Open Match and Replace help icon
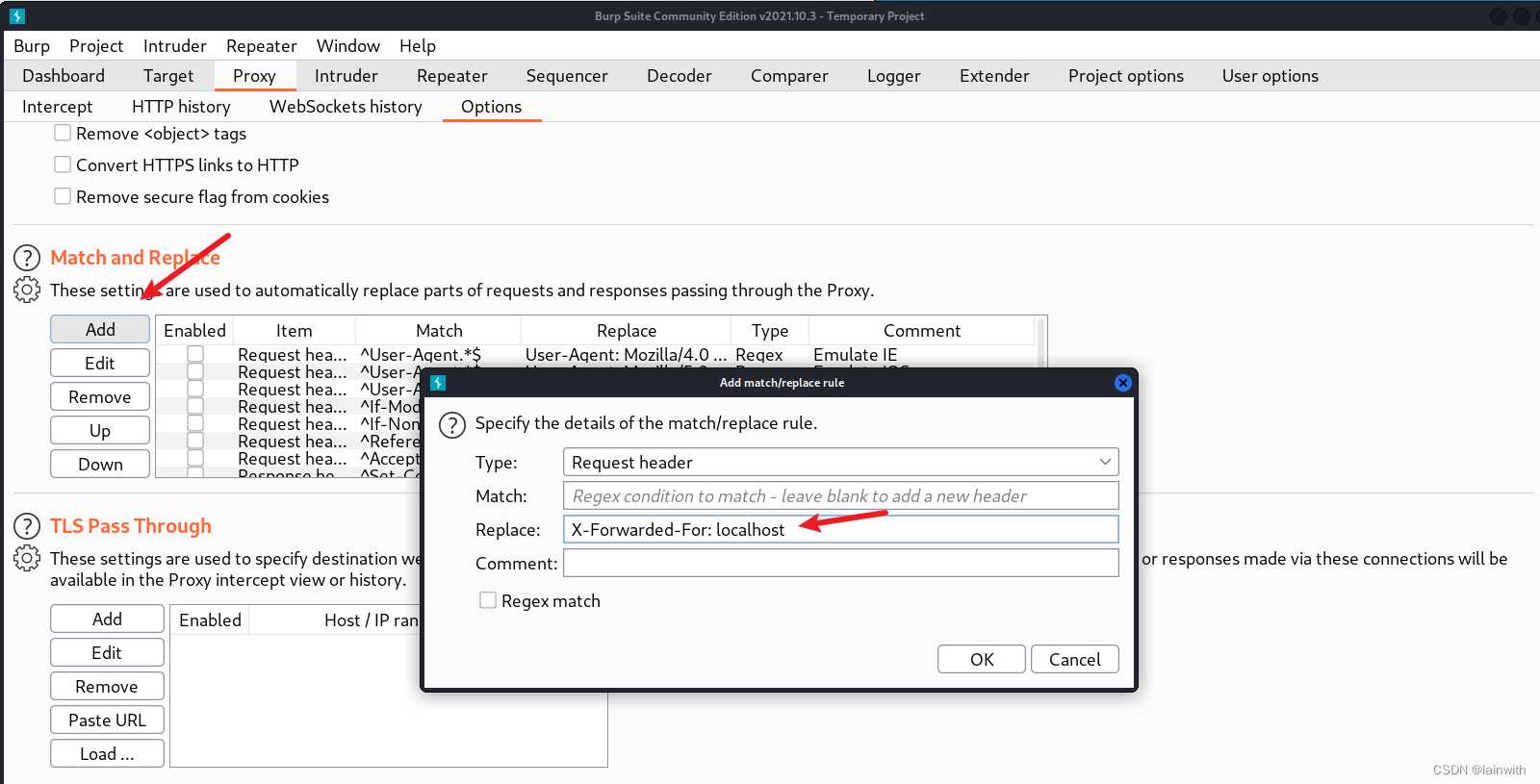Viewport: 1540px width, 784px height. coord(27,258)
